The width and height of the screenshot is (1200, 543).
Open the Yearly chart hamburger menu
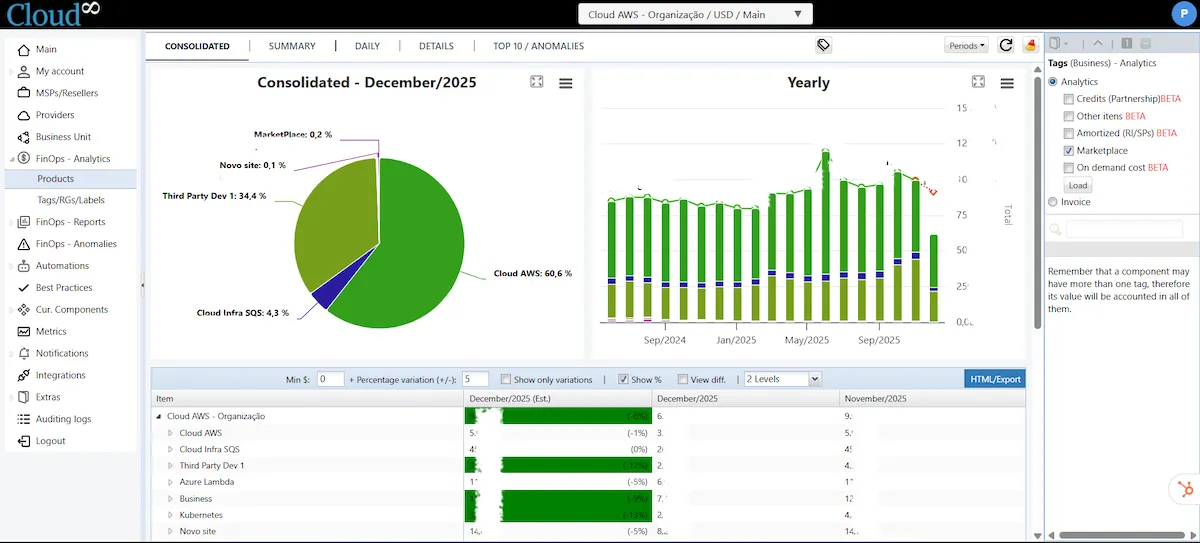pyautogui.click(x=1007, y=83)
